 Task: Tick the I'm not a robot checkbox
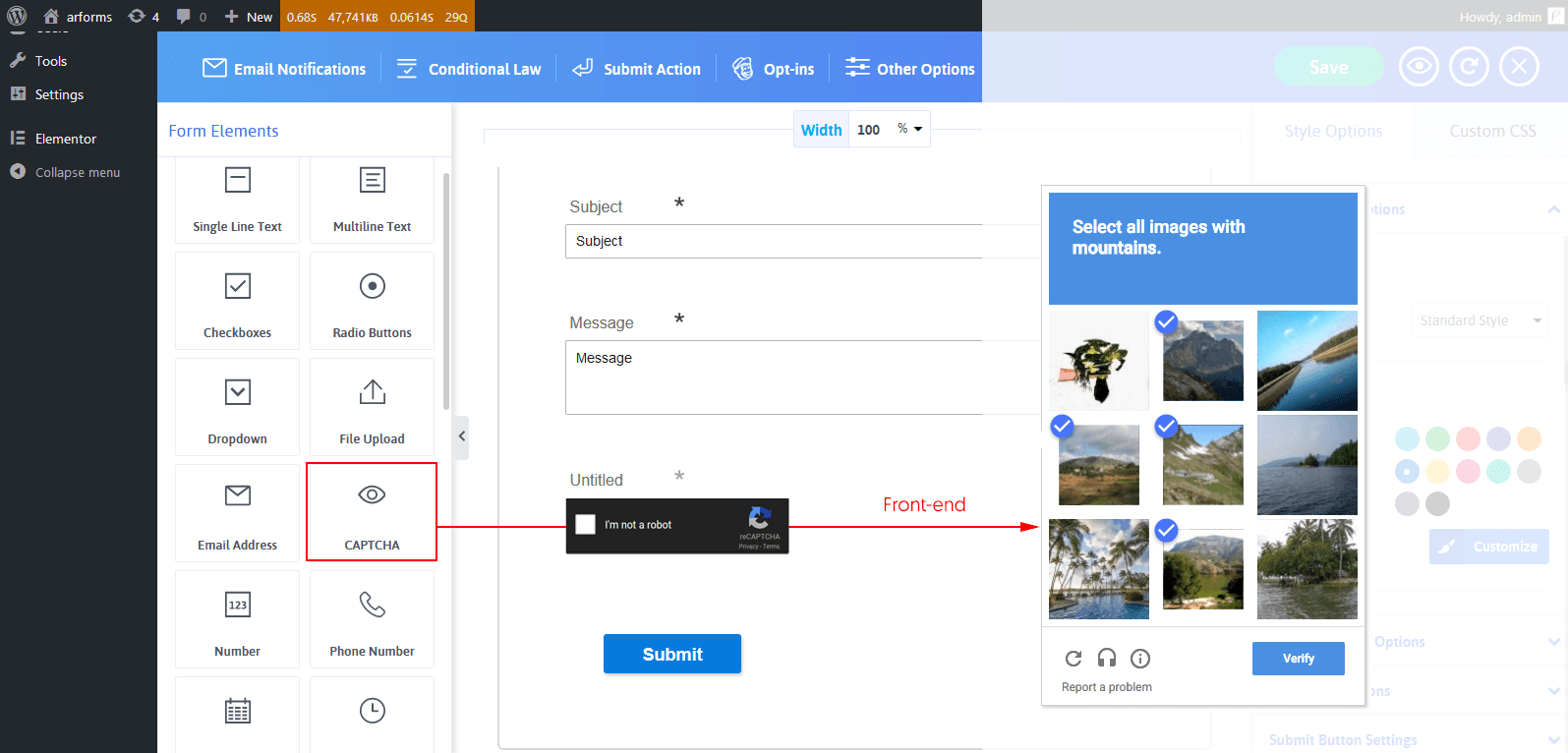(x=586, y=525)
